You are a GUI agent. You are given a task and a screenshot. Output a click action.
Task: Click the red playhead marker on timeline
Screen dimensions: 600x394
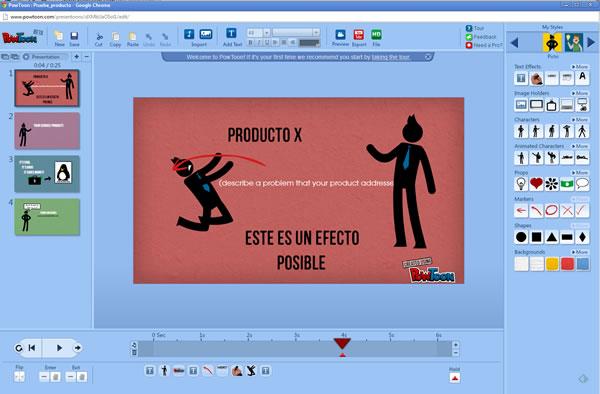(342, 343)
